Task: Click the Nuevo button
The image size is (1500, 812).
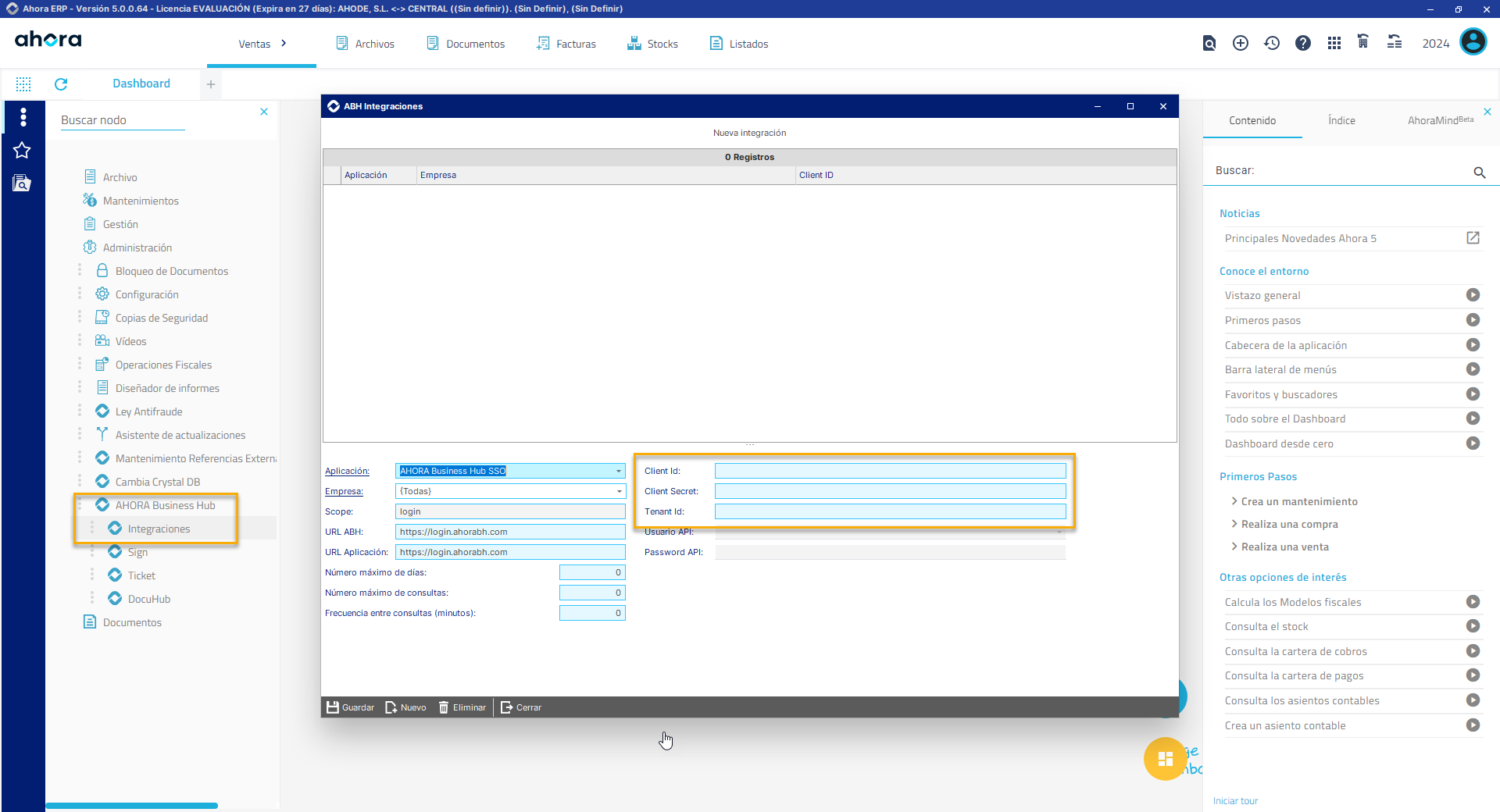Action: (405, 707)
